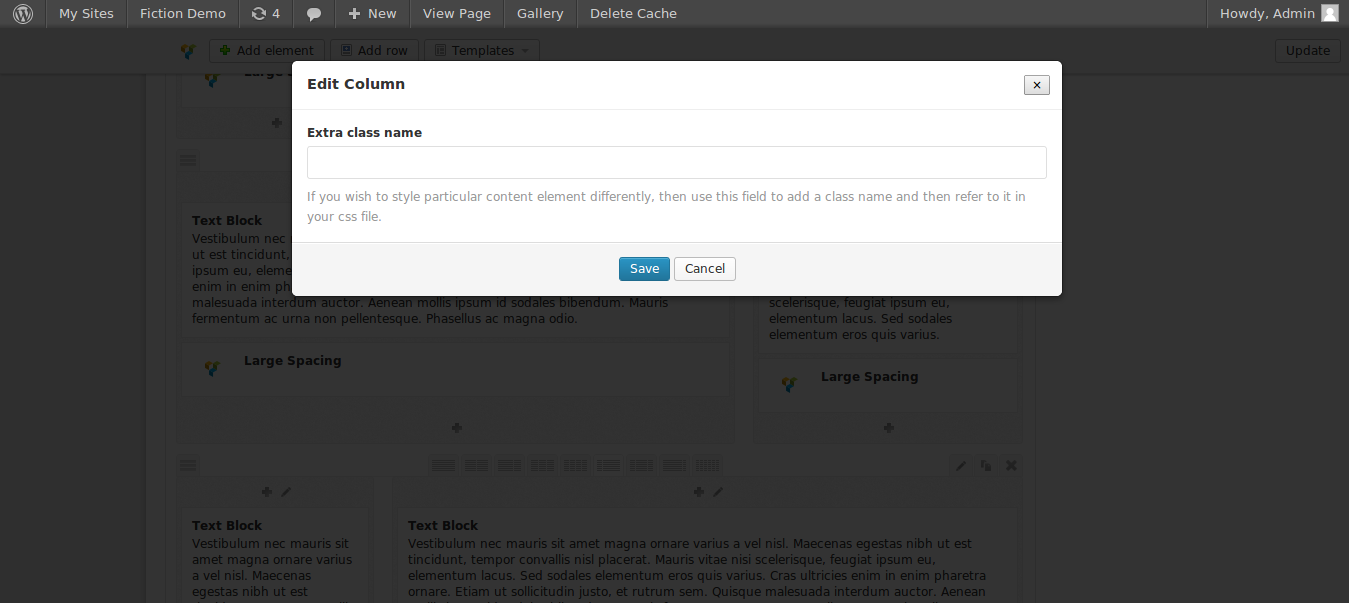
Task: Focus the Extra class name field
Action: pos(677,162)
